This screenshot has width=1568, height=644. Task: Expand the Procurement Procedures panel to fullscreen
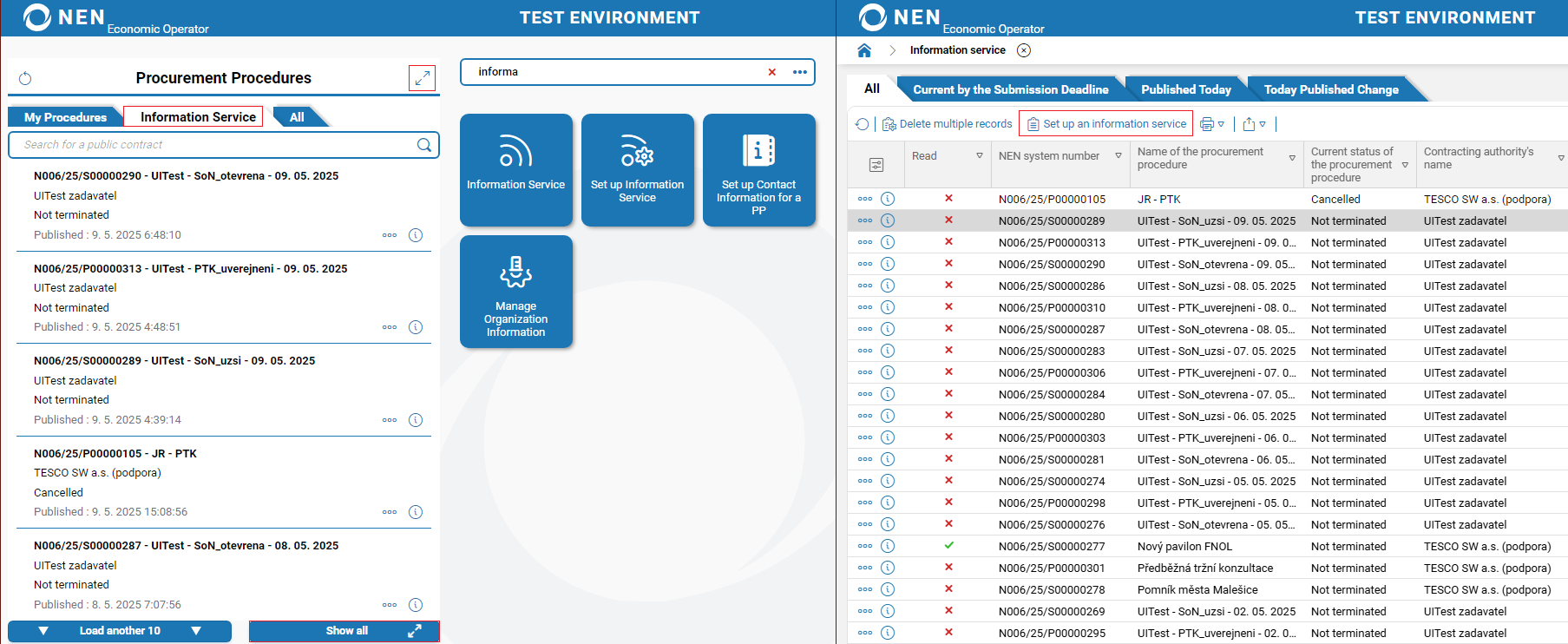coord(422,78)
